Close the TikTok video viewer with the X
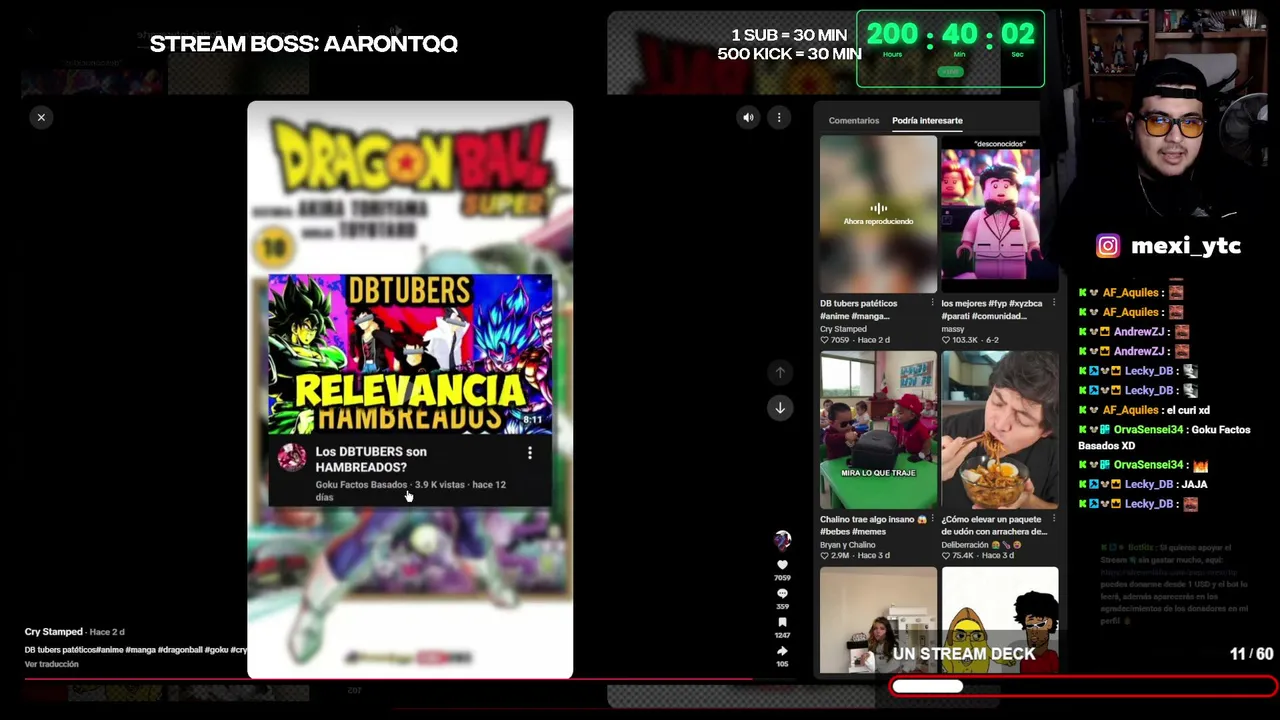The width and height of the screenshot is (1280, 720). (x=41, y=118)
